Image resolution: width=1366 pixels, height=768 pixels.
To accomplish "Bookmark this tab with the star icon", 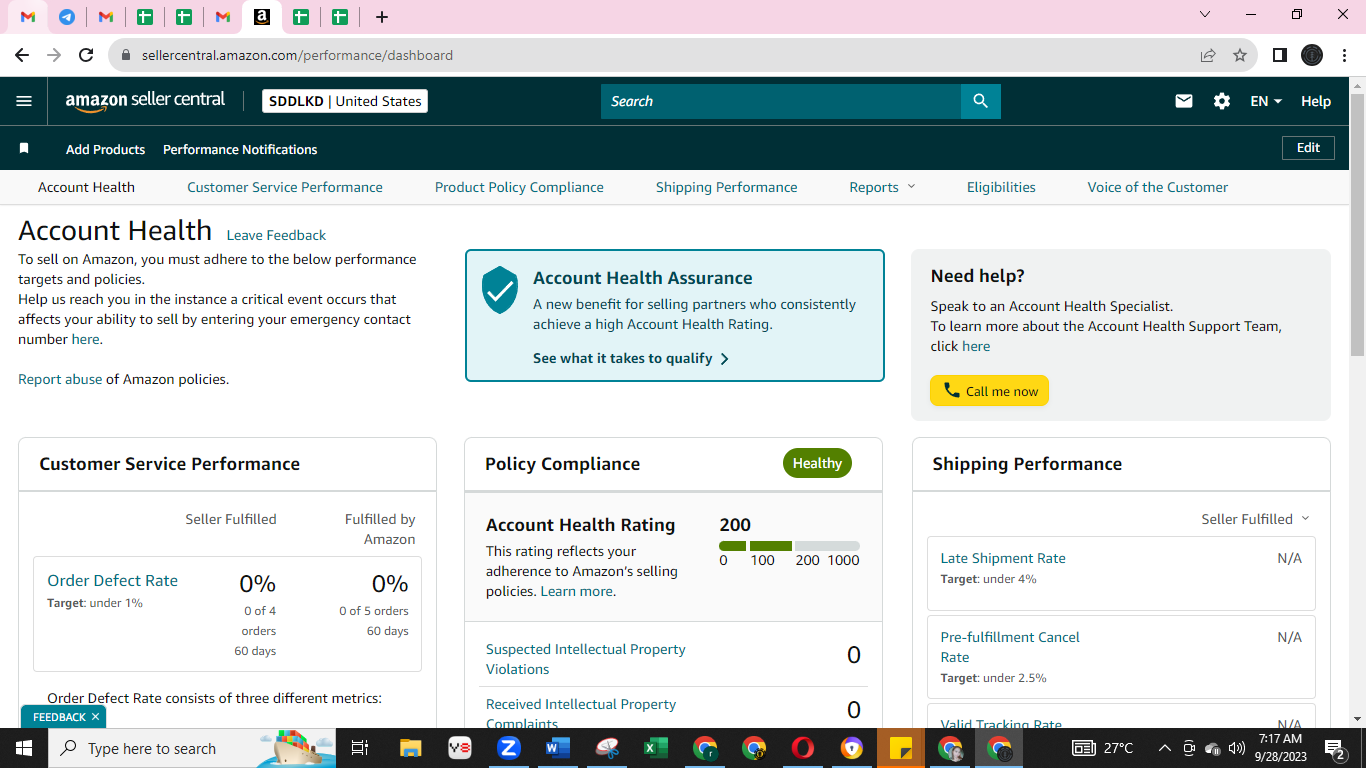I will (1240, 55).
